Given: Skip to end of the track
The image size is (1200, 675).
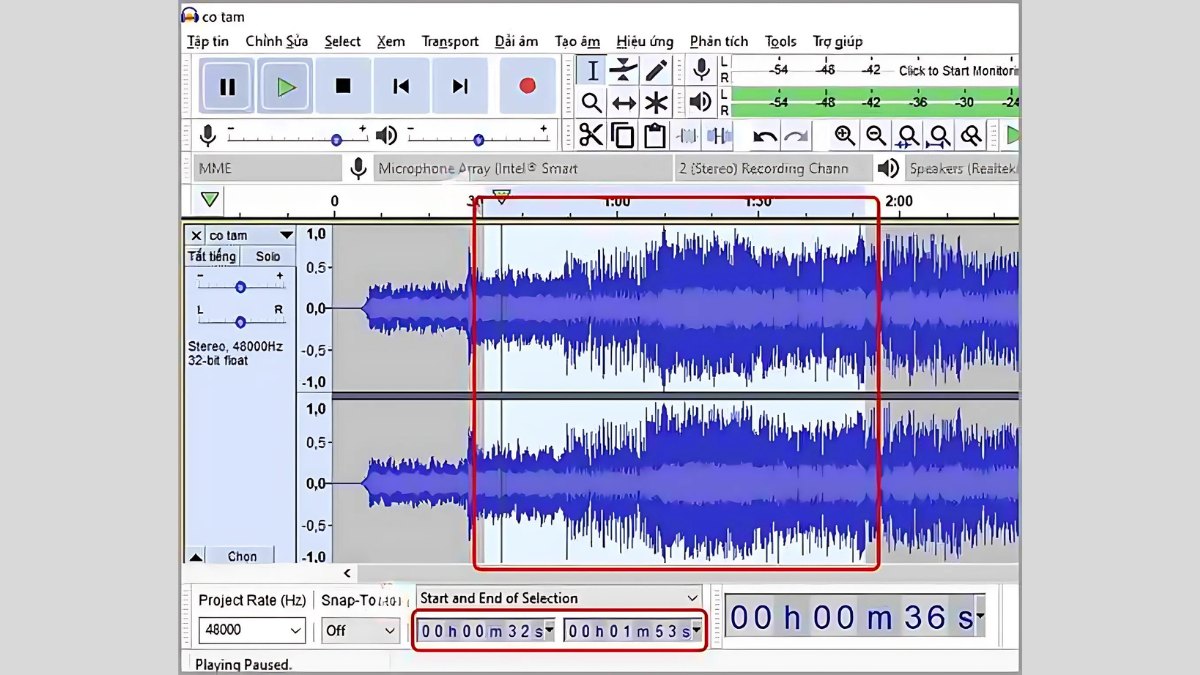Looking at the screenshot, I should tap(460, 86).
